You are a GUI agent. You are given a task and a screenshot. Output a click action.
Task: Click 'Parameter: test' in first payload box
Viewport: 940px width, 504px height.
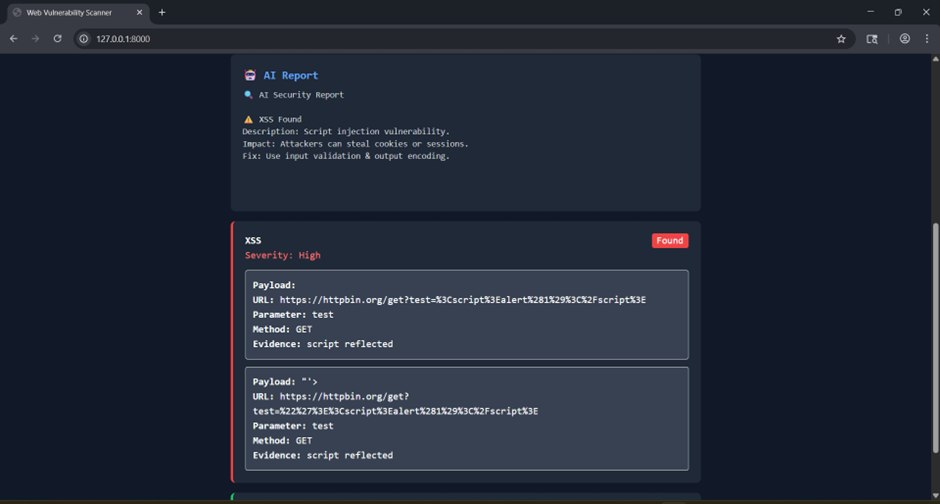tap(293, 315)
